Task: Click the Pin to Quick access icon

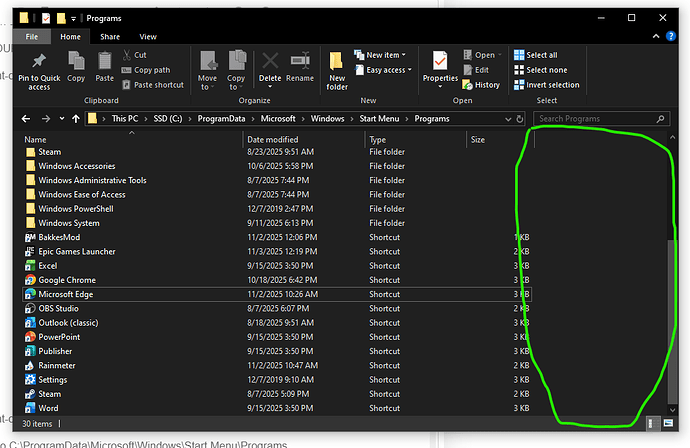Action: (x=39, y=64)
